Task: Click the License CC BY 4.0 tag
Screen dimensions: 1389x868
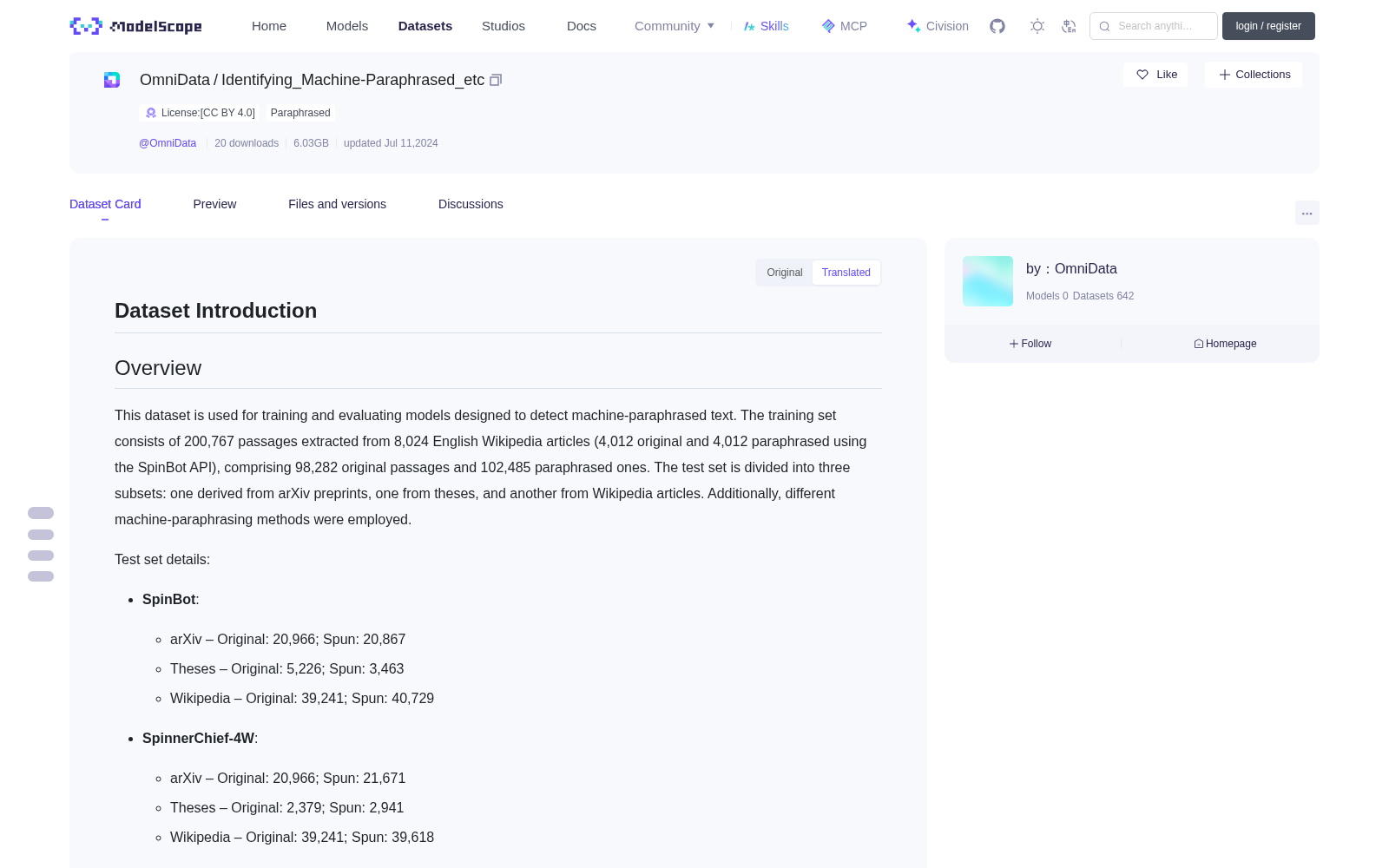Action: click(x=200, y=113)
